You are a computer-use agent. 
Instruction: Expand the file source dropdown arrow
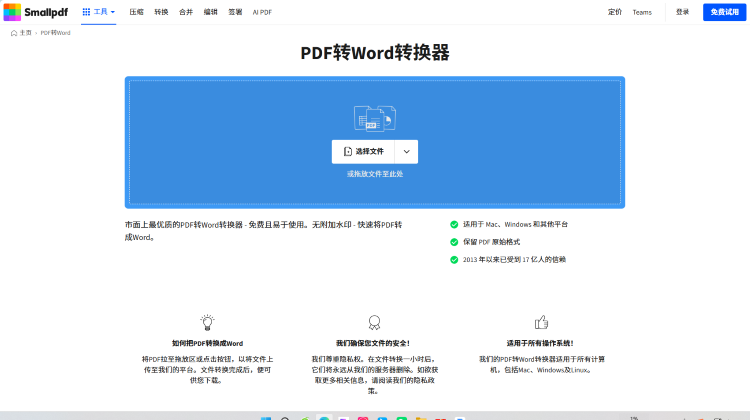click(x=407, y=152)
